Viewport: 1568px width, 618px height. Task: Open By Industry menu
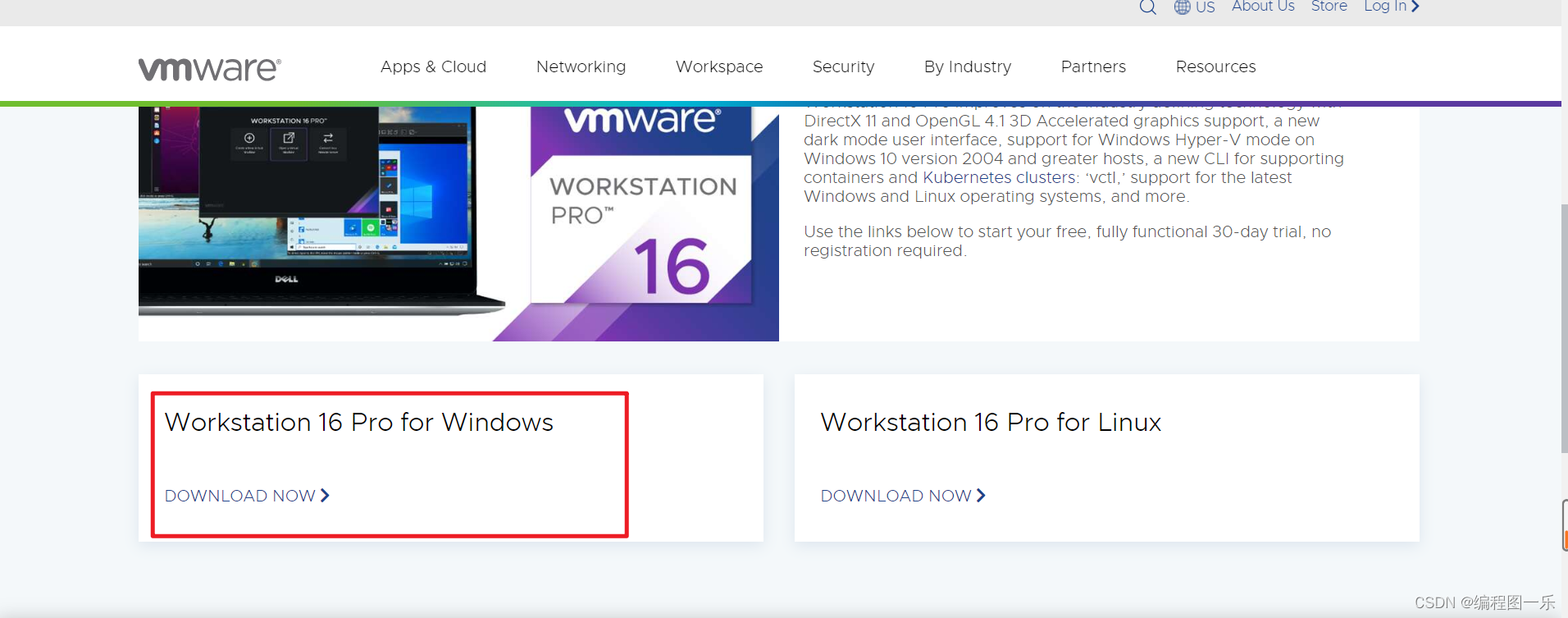tap(968, 66)
